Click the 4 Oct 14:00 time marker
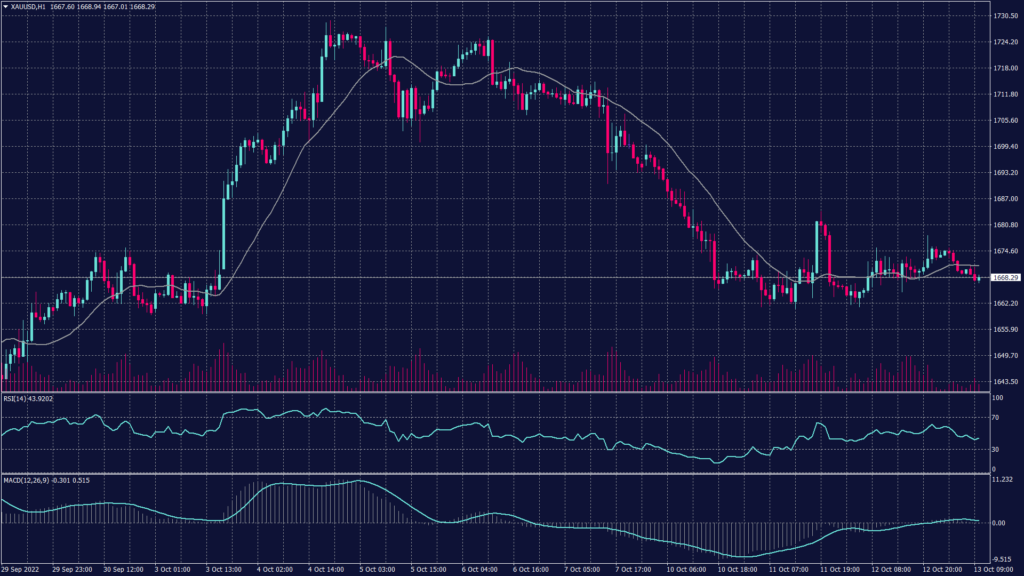The height and width of the screenshot is (576, 1024). pos(327,568)
